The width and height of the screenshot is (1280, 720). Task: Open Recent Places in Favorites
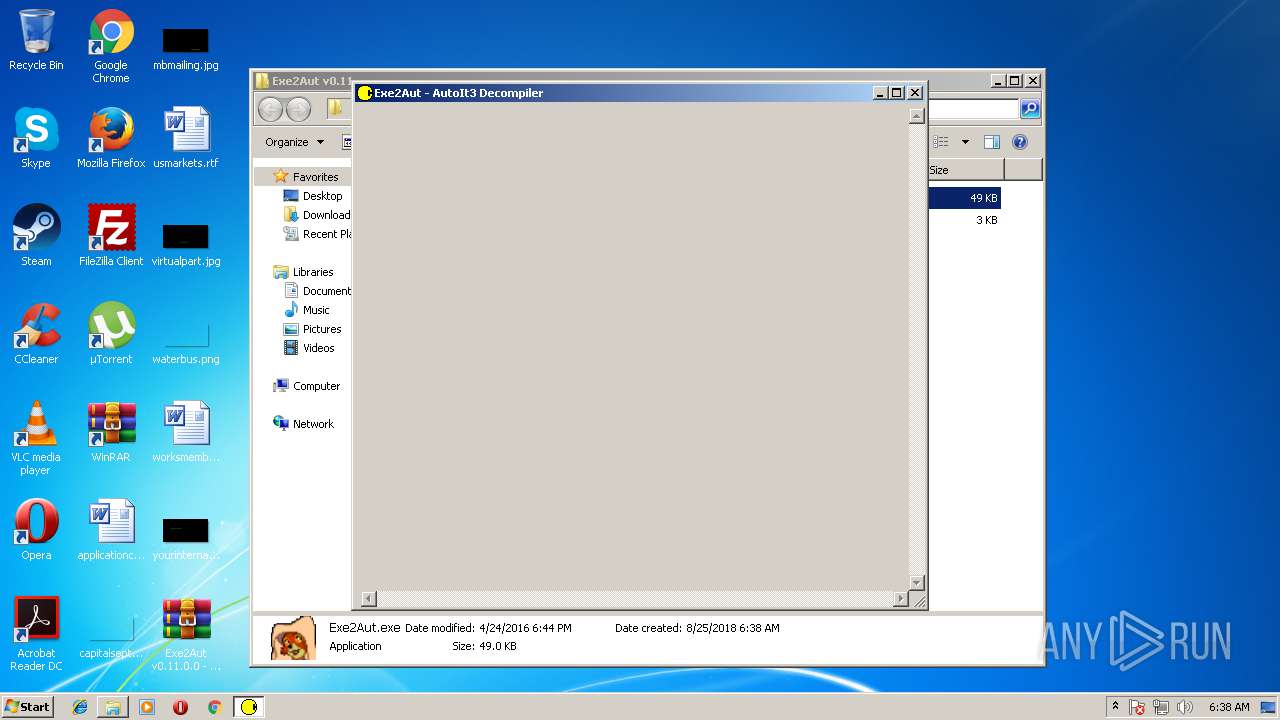pyautogui.click(x=317, y=234)
